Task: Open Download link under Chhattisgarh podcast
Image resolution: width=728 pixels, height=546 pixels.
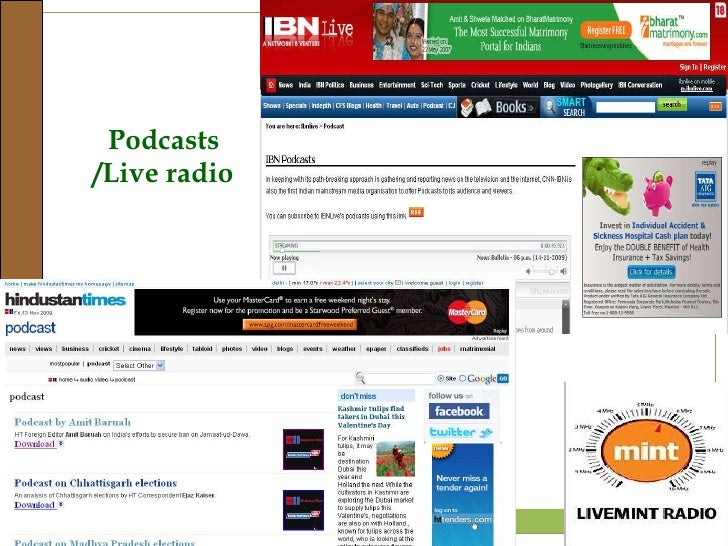Action: [x=35, y=505]
